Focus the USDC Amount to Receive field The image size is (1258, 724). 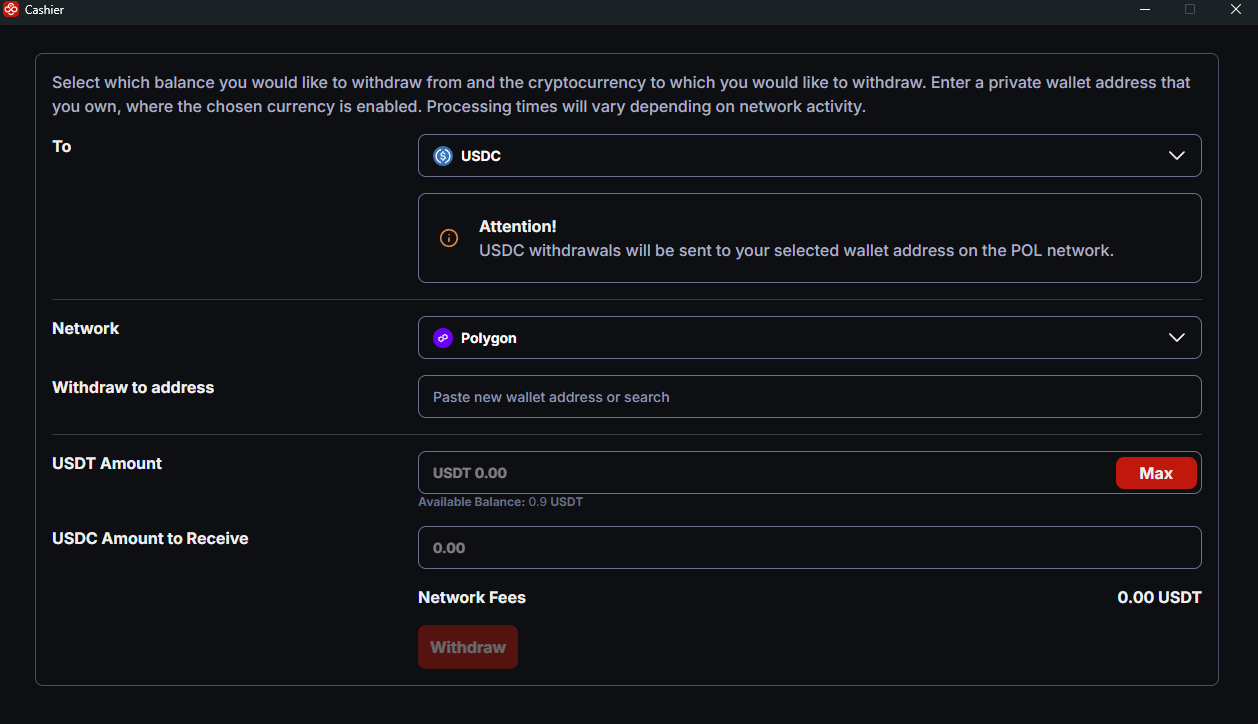click(x=809, y=548)
